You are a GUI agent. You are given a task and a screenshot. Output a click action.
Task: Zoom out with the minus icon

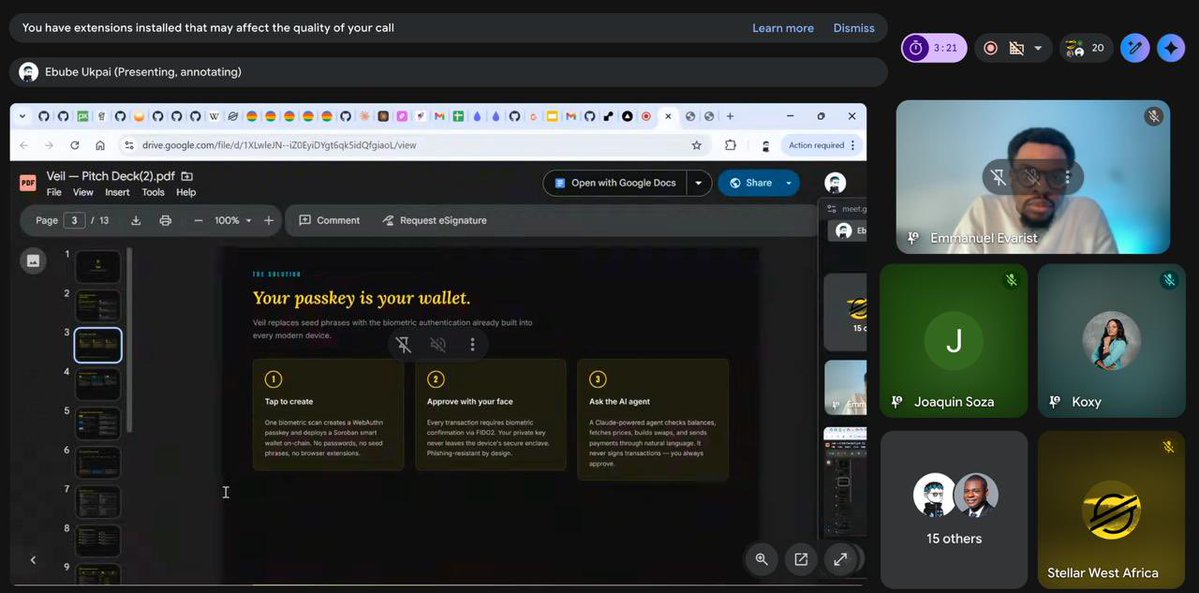[x=198, y=220]
